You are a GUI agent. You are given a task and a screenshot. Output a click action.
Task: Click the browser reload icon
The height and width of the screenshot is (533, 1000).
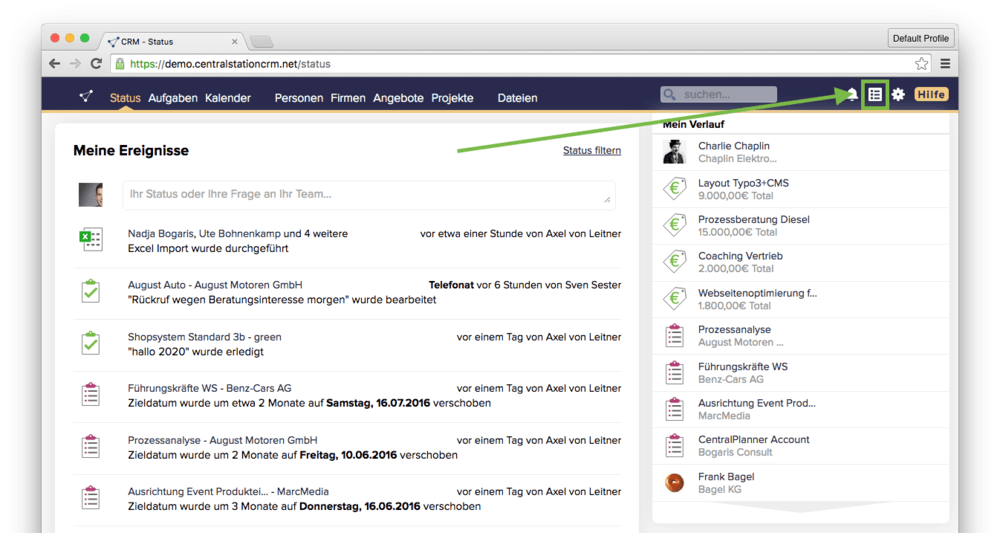click(96, 63)
